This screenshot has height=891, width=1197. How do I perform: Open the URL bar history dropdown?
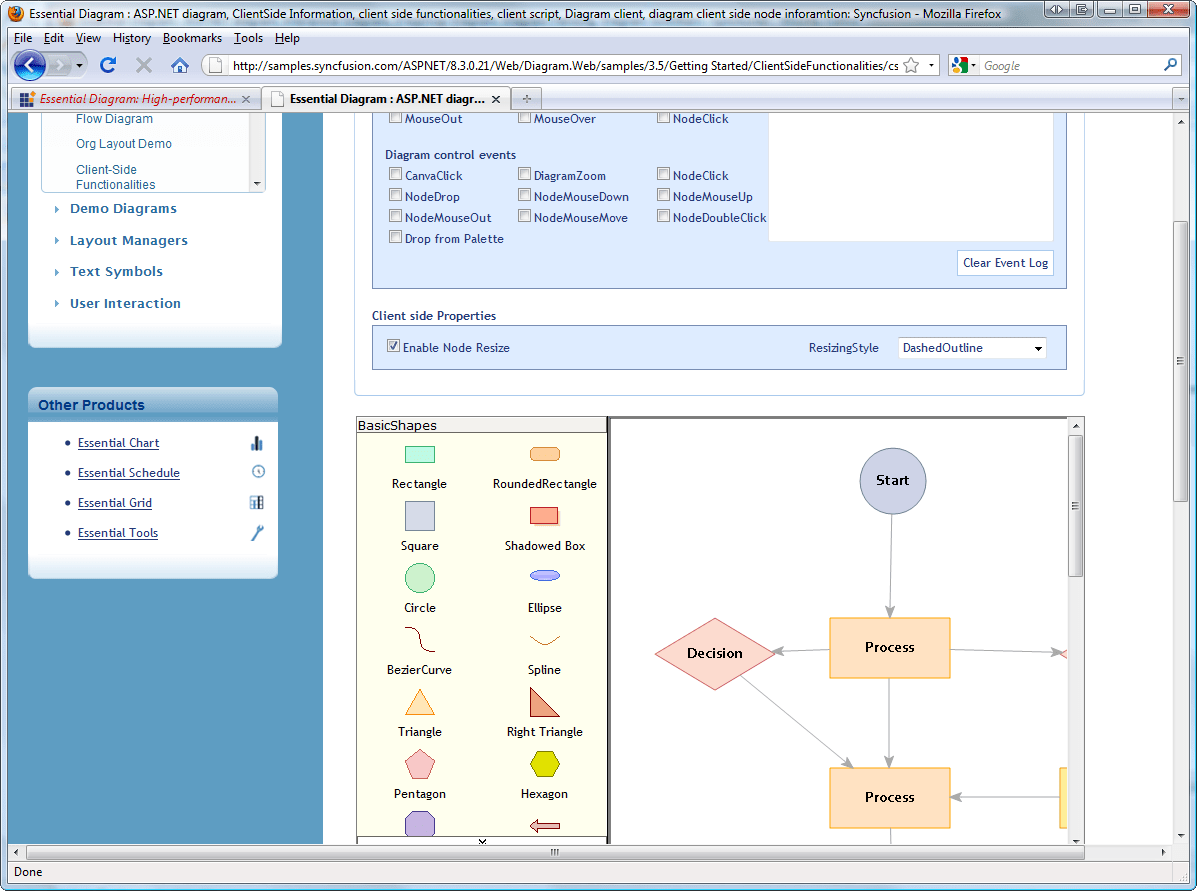[x=931, y=66]
